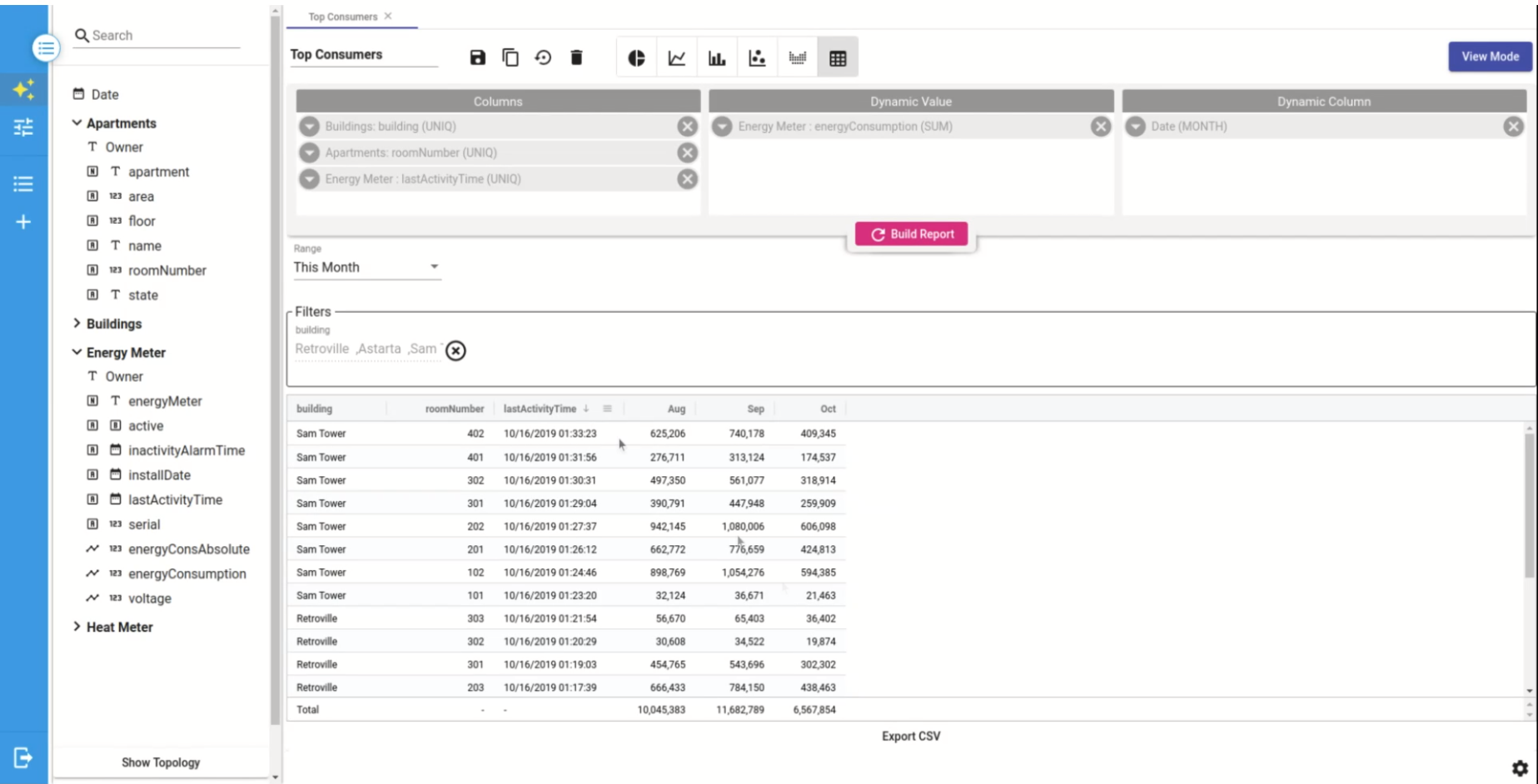Select the pie chart view
The image size is (1538, 784).
tap(636, 58)
